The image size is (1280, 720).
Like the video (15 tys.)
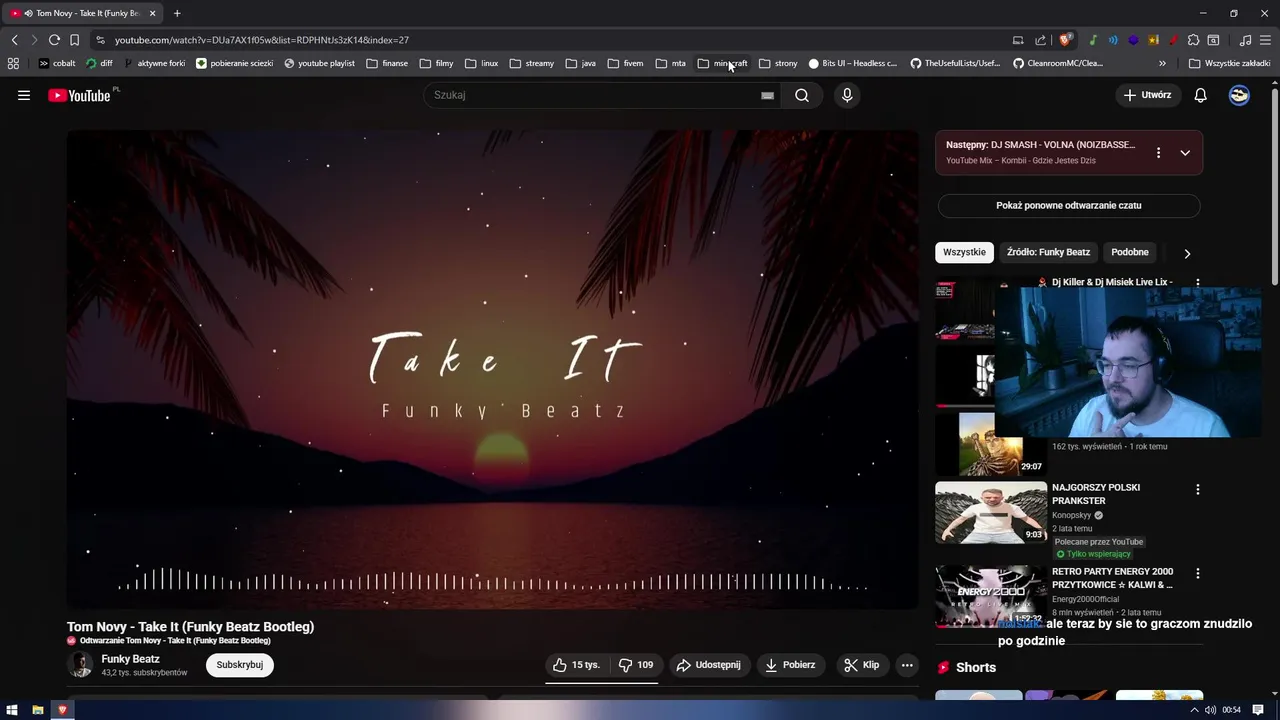[x=576, y=665]
